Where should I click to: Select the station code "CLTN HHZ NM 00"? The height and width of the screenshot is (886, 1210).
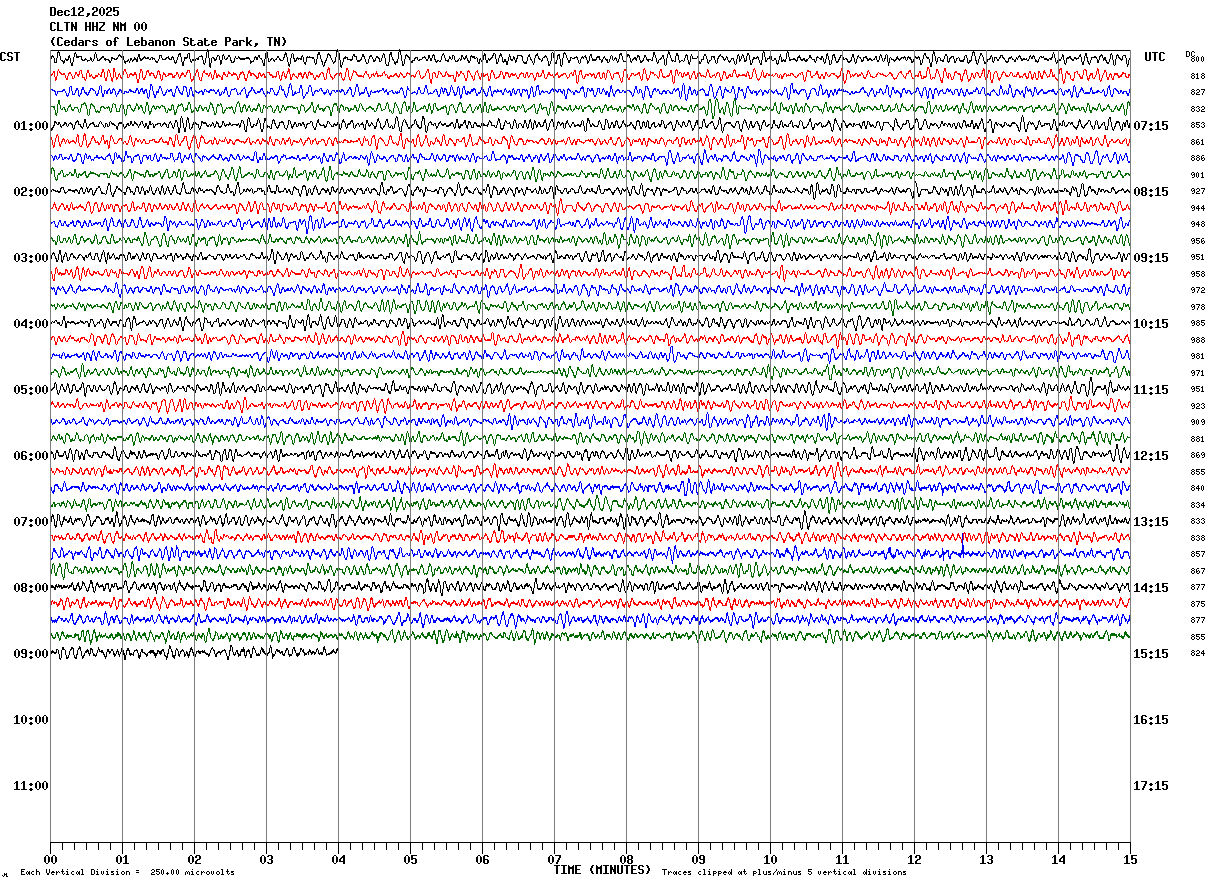(99, 27)
